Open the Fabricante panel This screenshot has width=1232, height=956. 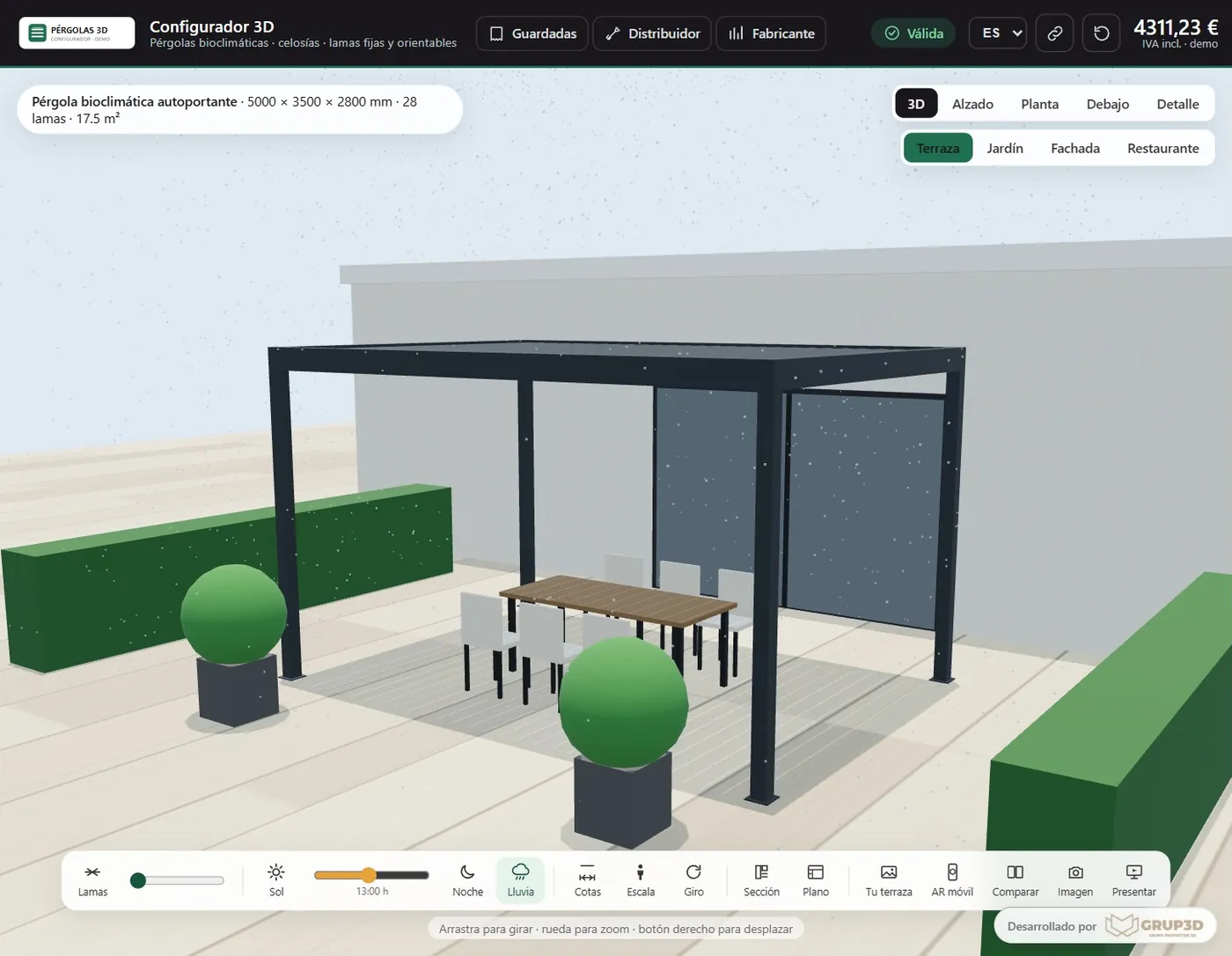pos(771,33)
